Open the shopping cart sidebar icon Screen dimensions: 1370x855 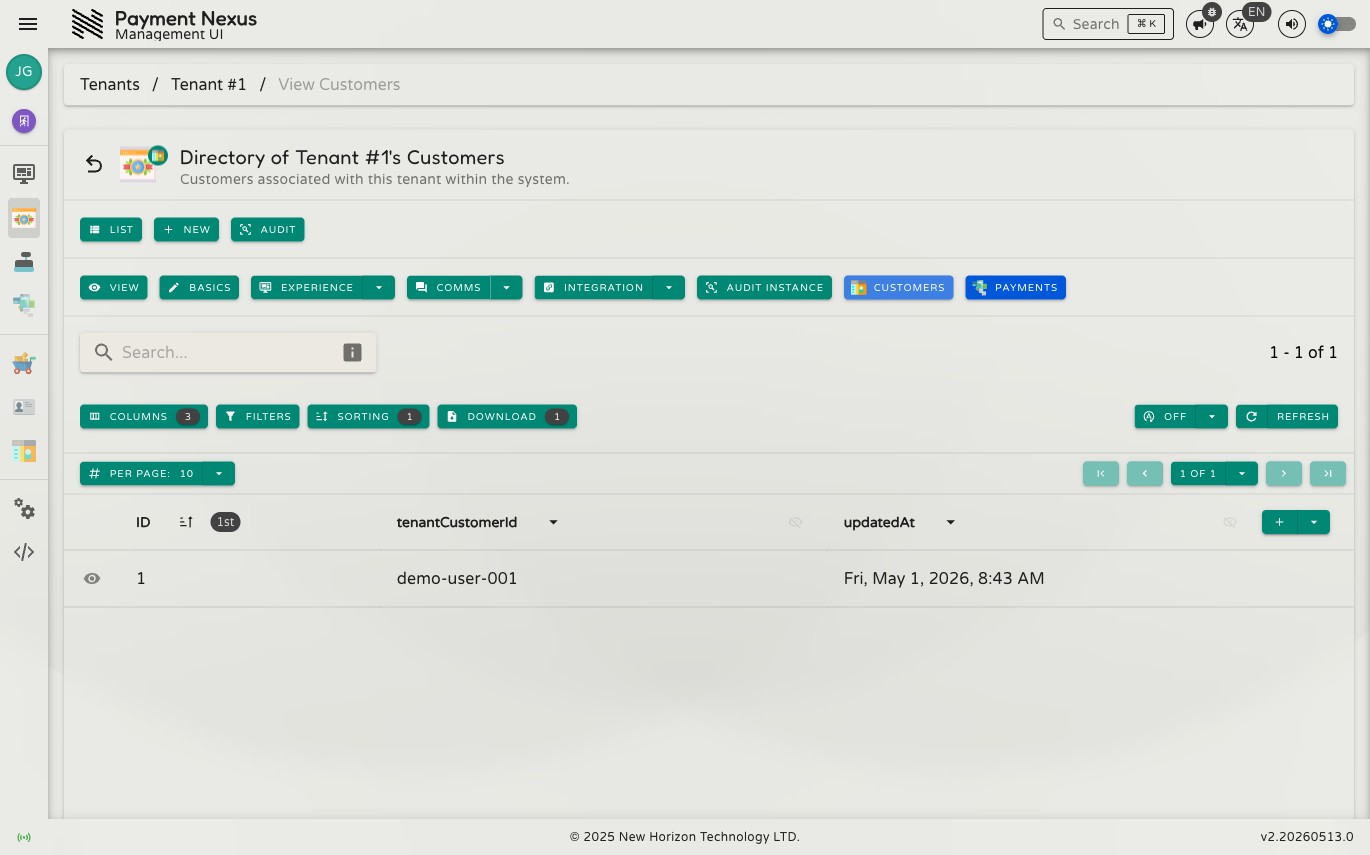[24, 363]
